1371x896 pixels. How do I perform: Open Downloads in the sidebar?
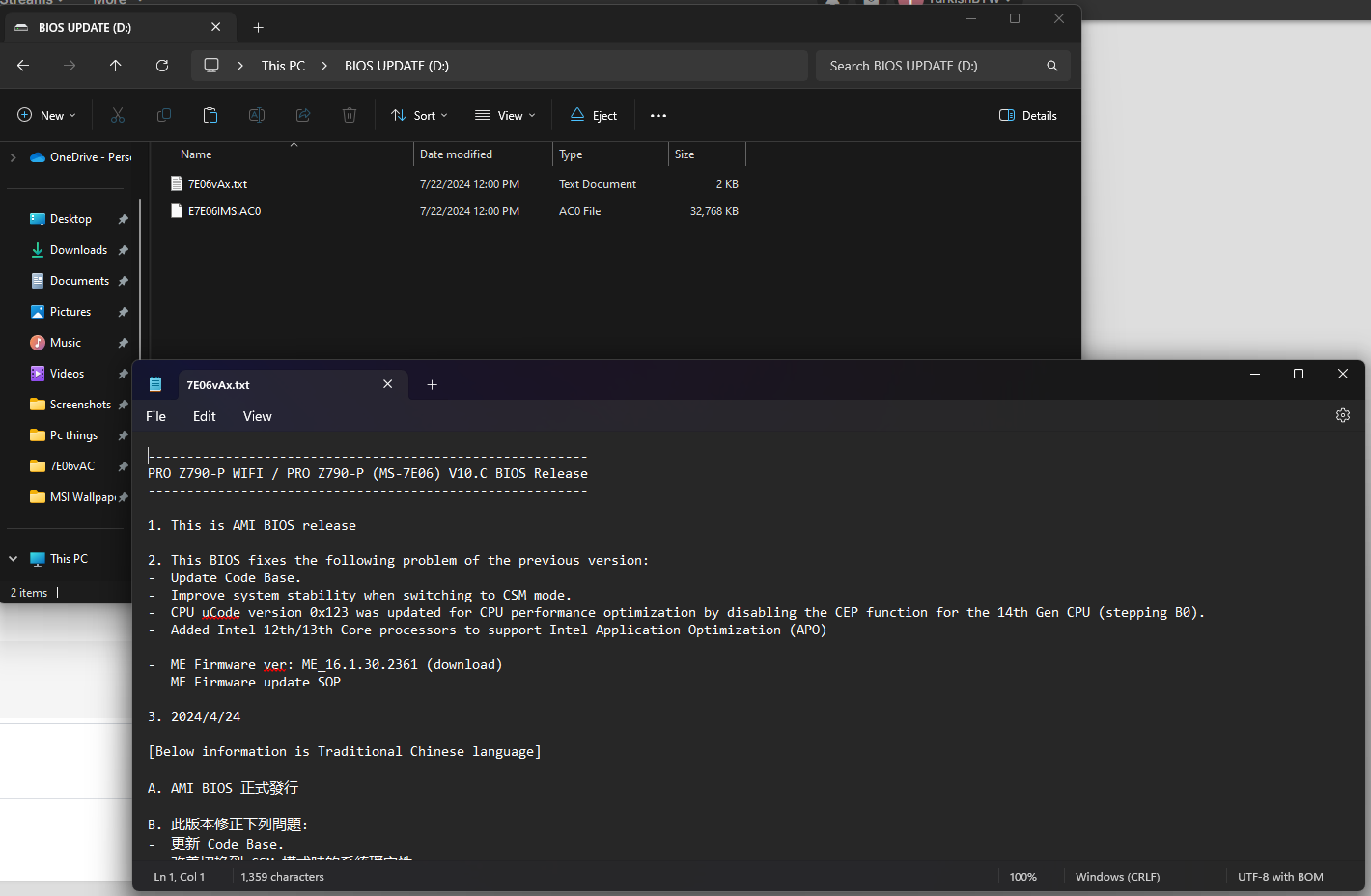[68, 250]
